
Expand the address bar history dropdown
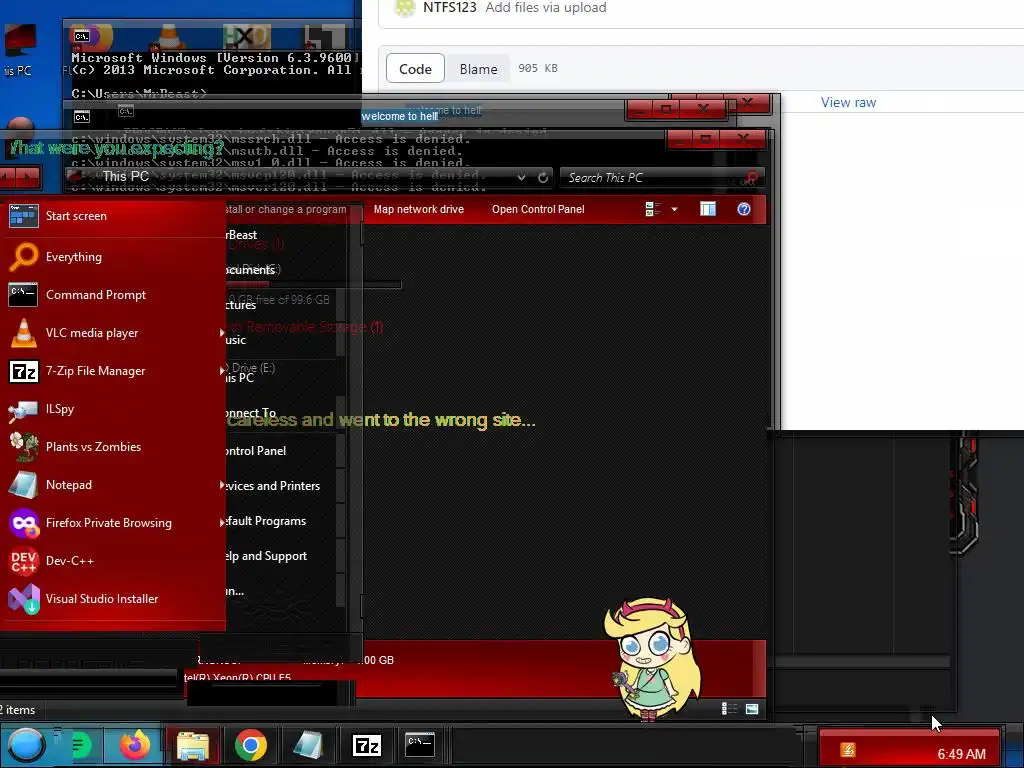point(521,178)
